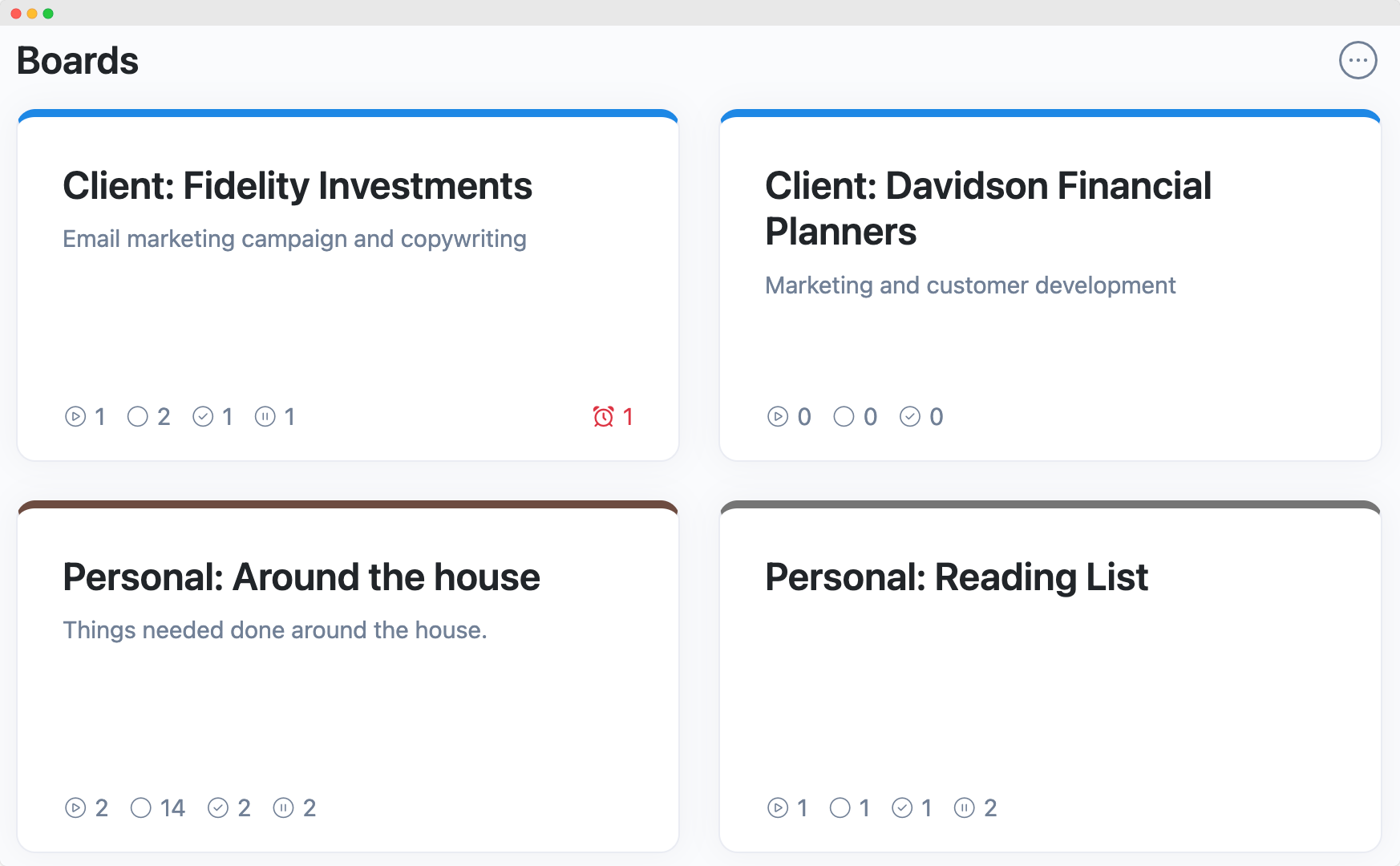Viewport: 1400px width, 866px height.
Task: Click the paused icon on Fidelity Investments board
Action: point(265,417)
